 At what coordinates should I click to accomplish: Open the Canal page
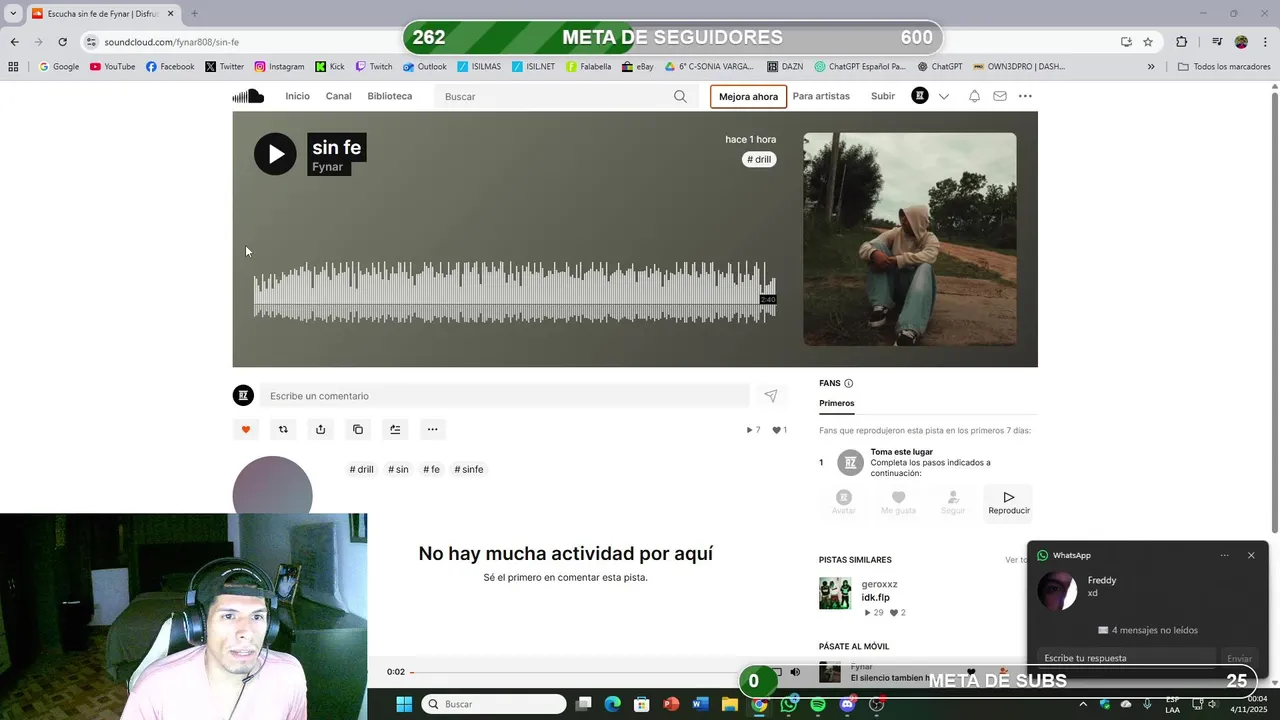338,96
